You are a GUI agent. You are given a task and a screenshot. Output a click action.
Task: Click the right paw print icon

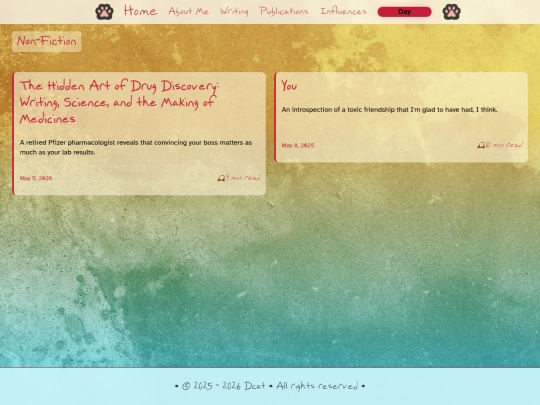(x=451, y=12)
